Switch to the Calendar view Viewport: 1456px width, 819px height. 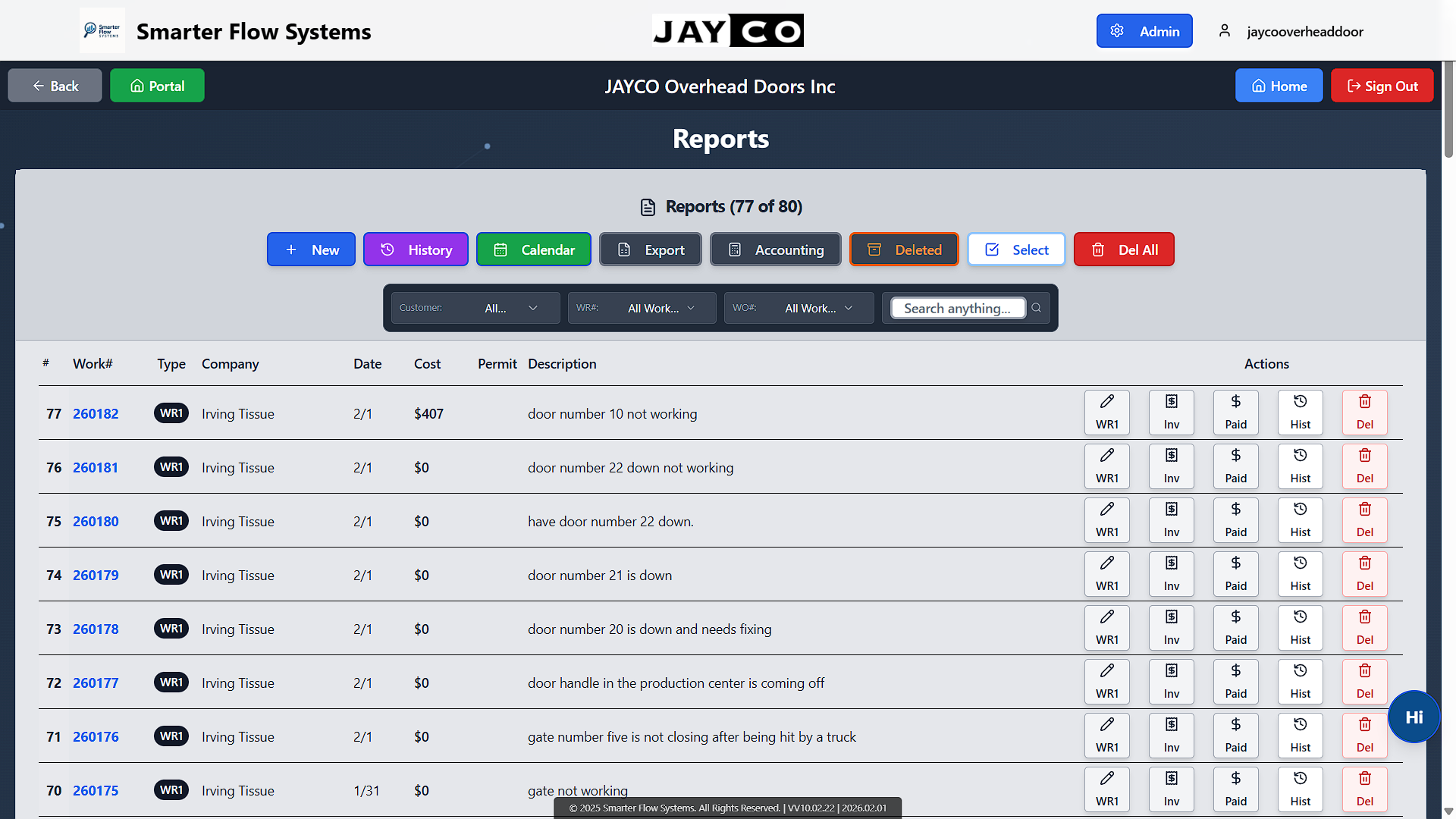tap(534, 249)
